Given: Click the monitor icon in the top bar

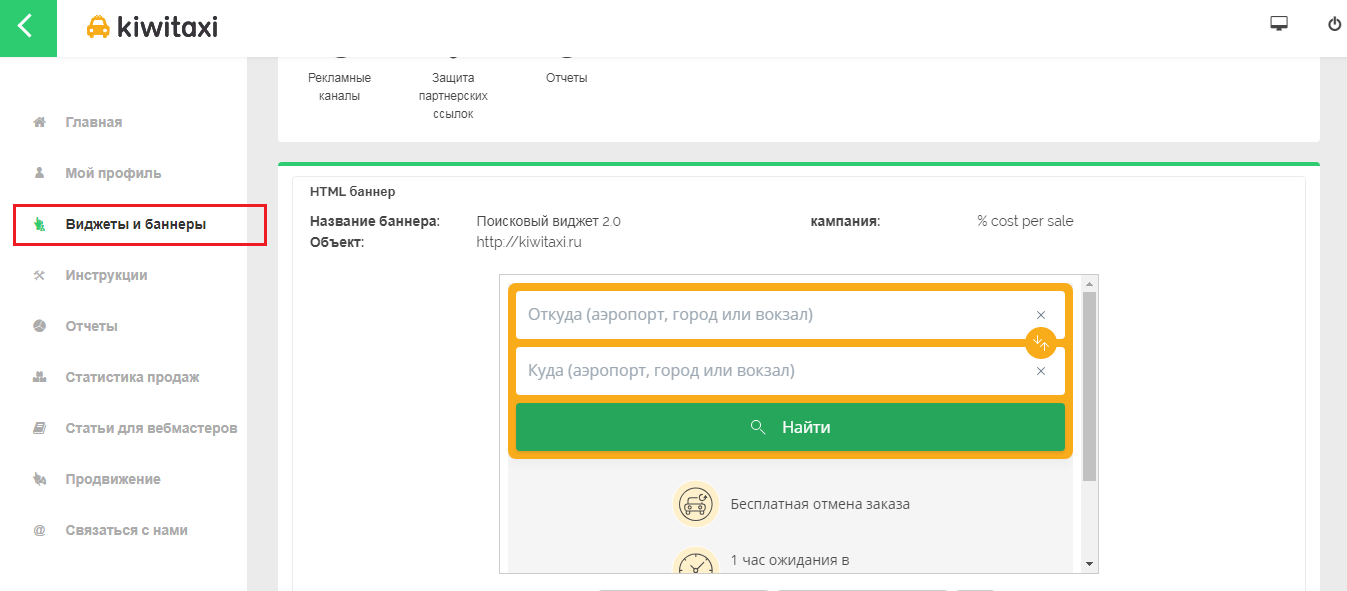Looking at the screenshot, I should (x=1277, y=21).
